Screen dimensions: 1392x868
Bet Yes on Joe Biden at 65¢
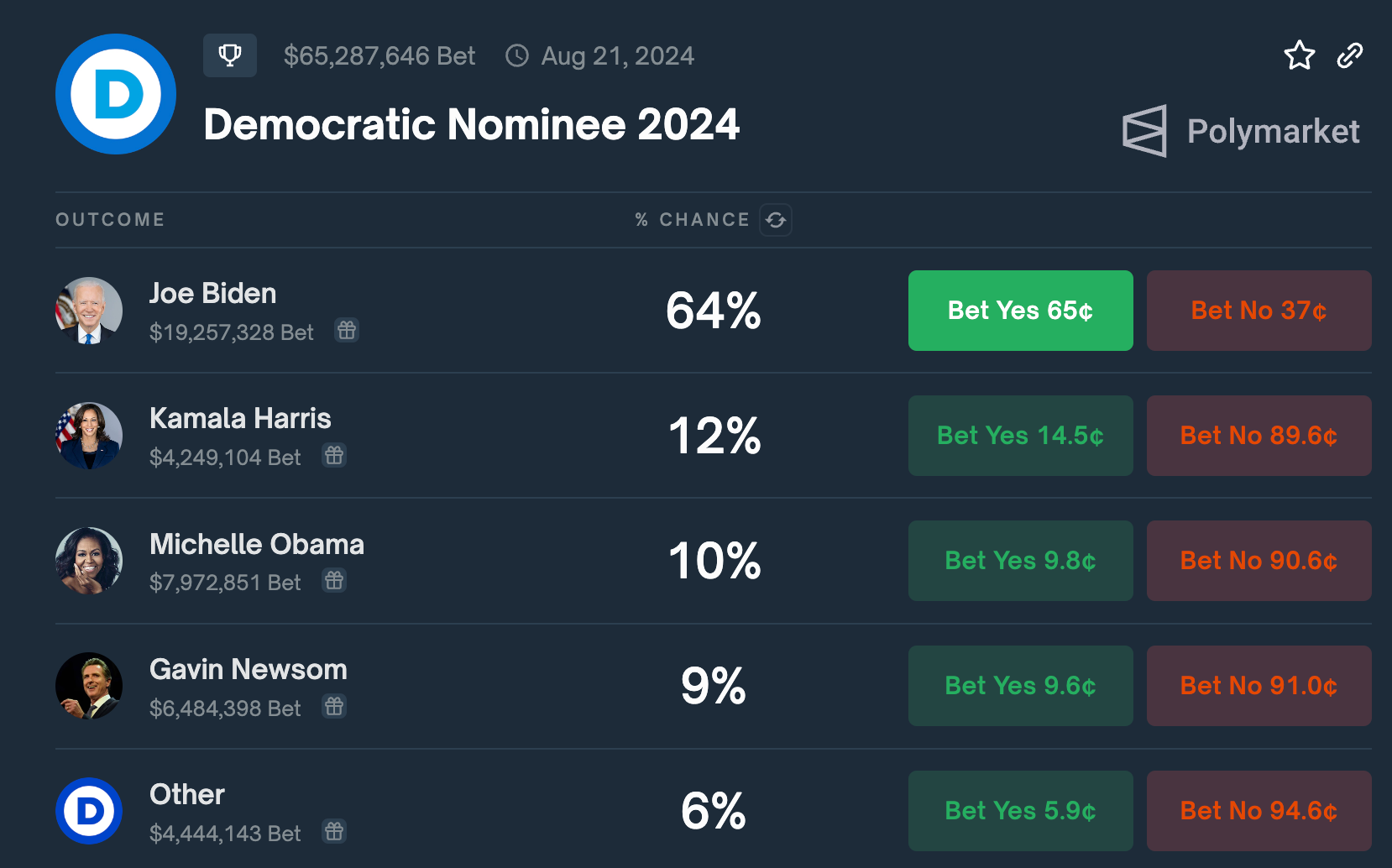click(x=1020, y=311)
